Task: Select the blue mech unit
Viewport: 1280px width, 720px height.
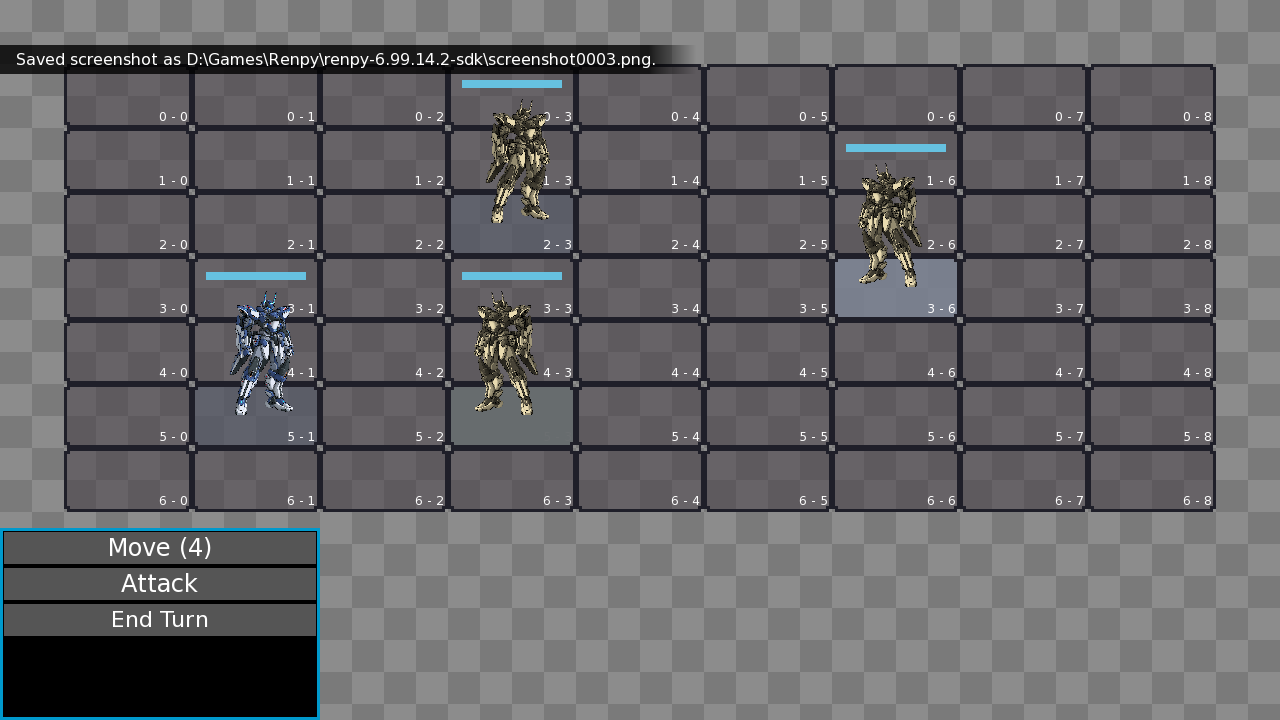Action: click(x=263, y=353)
